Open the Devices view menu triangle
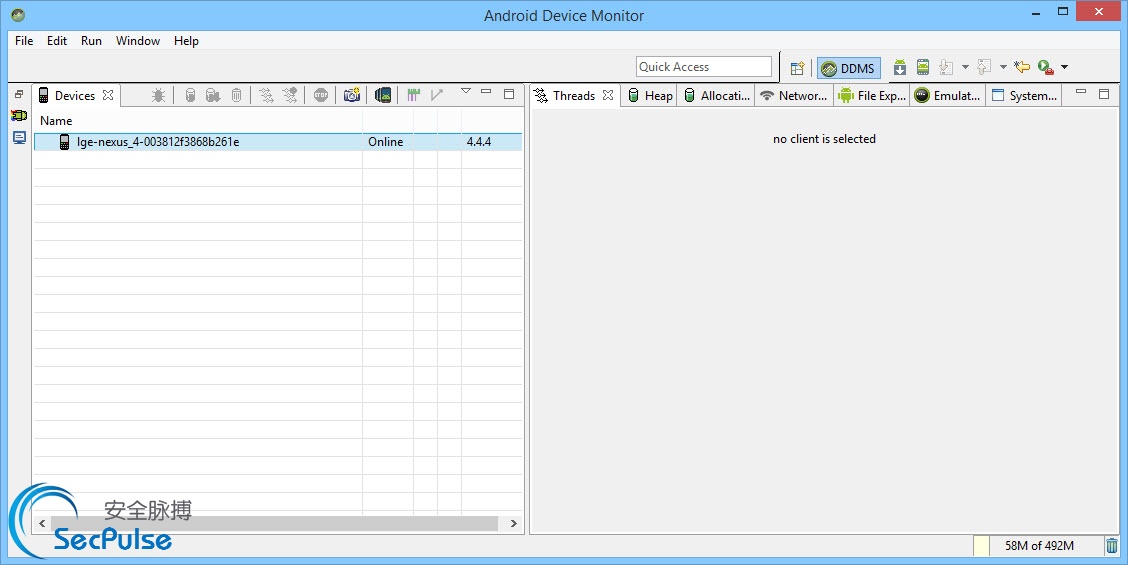 click(465, 91)
